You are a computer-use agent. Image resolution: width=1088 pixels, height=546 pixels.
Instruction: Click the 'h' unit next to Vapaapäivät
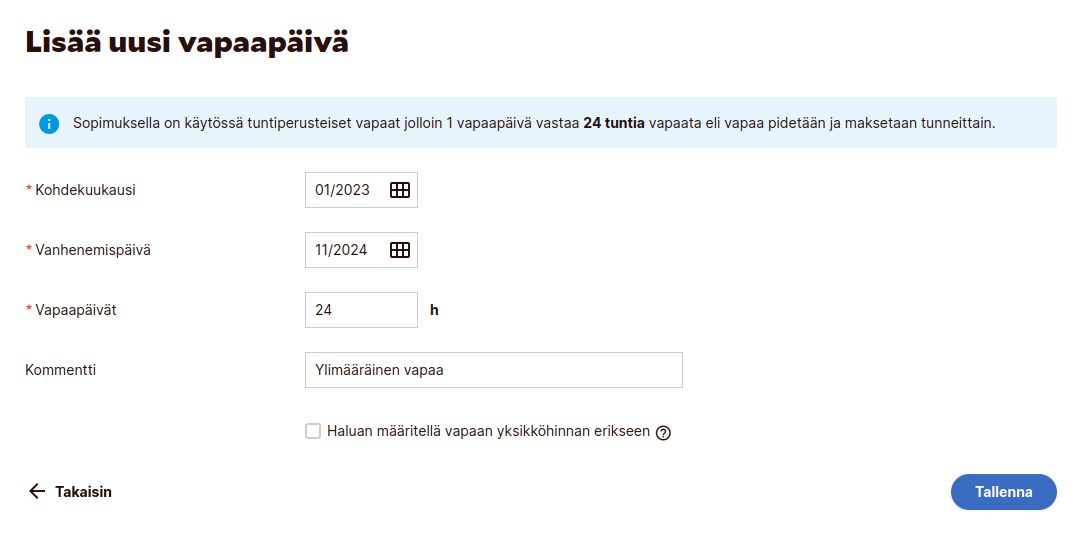coord(434,310)
